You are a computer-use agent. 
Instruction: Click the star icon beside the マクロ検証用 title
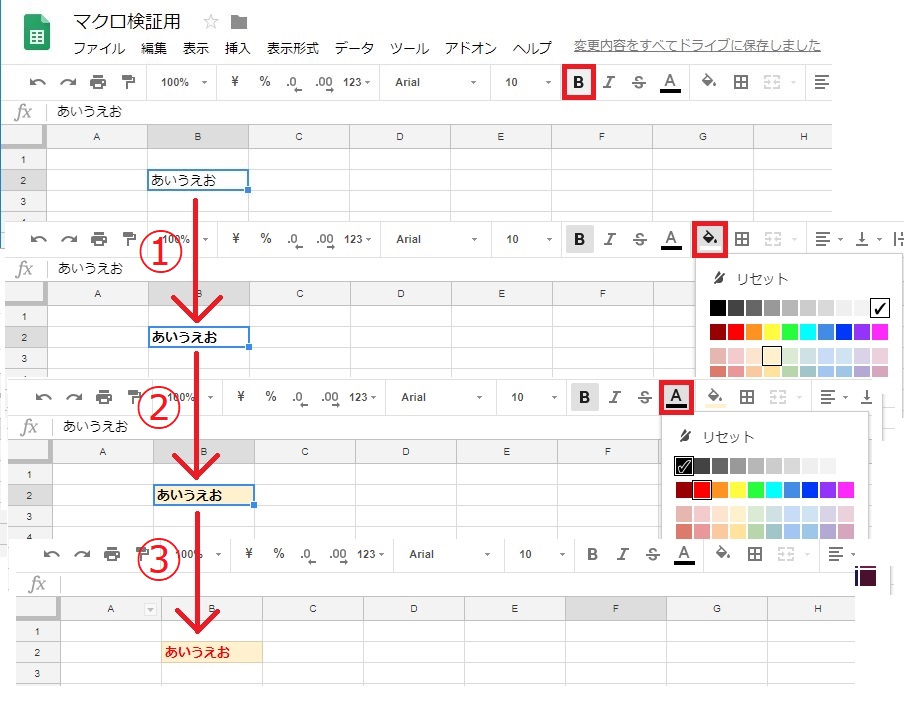click(211, 22)
